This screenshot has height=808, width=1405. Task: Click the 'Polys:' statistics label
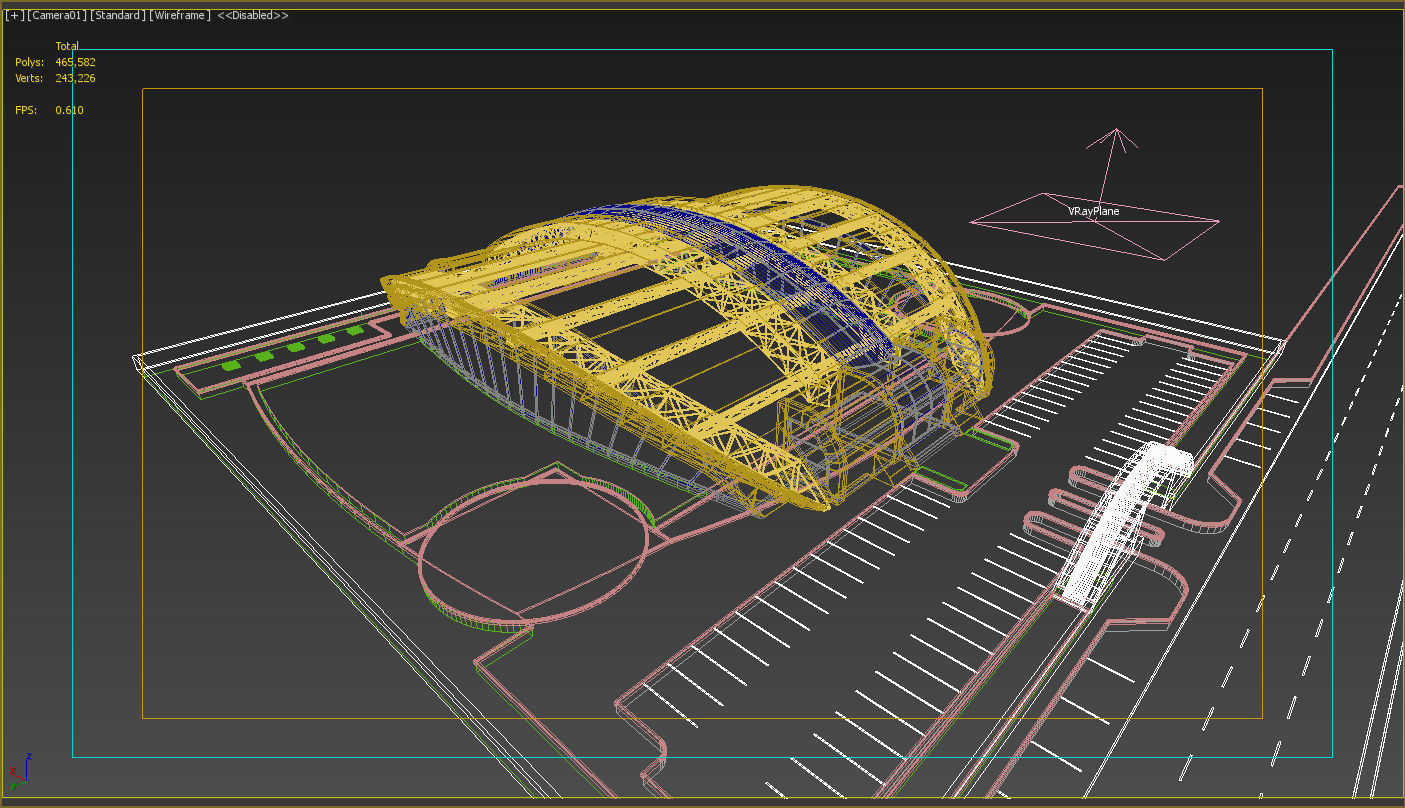pos(28,62)
